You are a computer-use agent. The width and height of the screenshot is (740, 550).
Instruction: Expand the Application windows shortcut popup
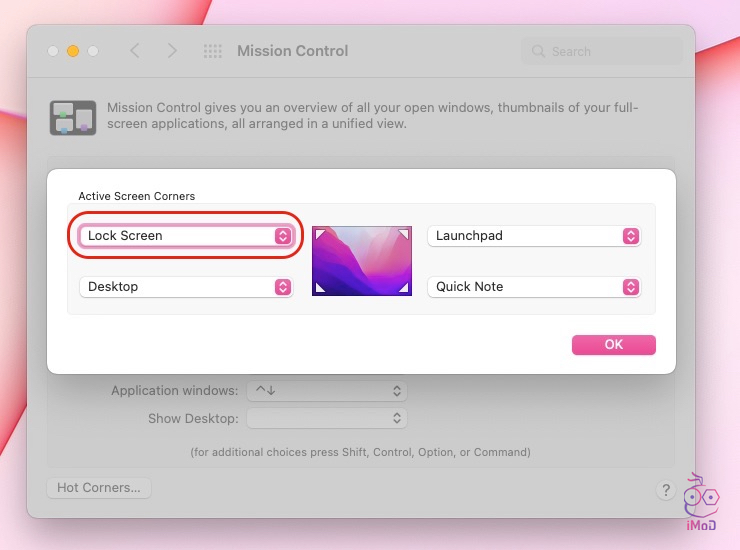point(326,391)
